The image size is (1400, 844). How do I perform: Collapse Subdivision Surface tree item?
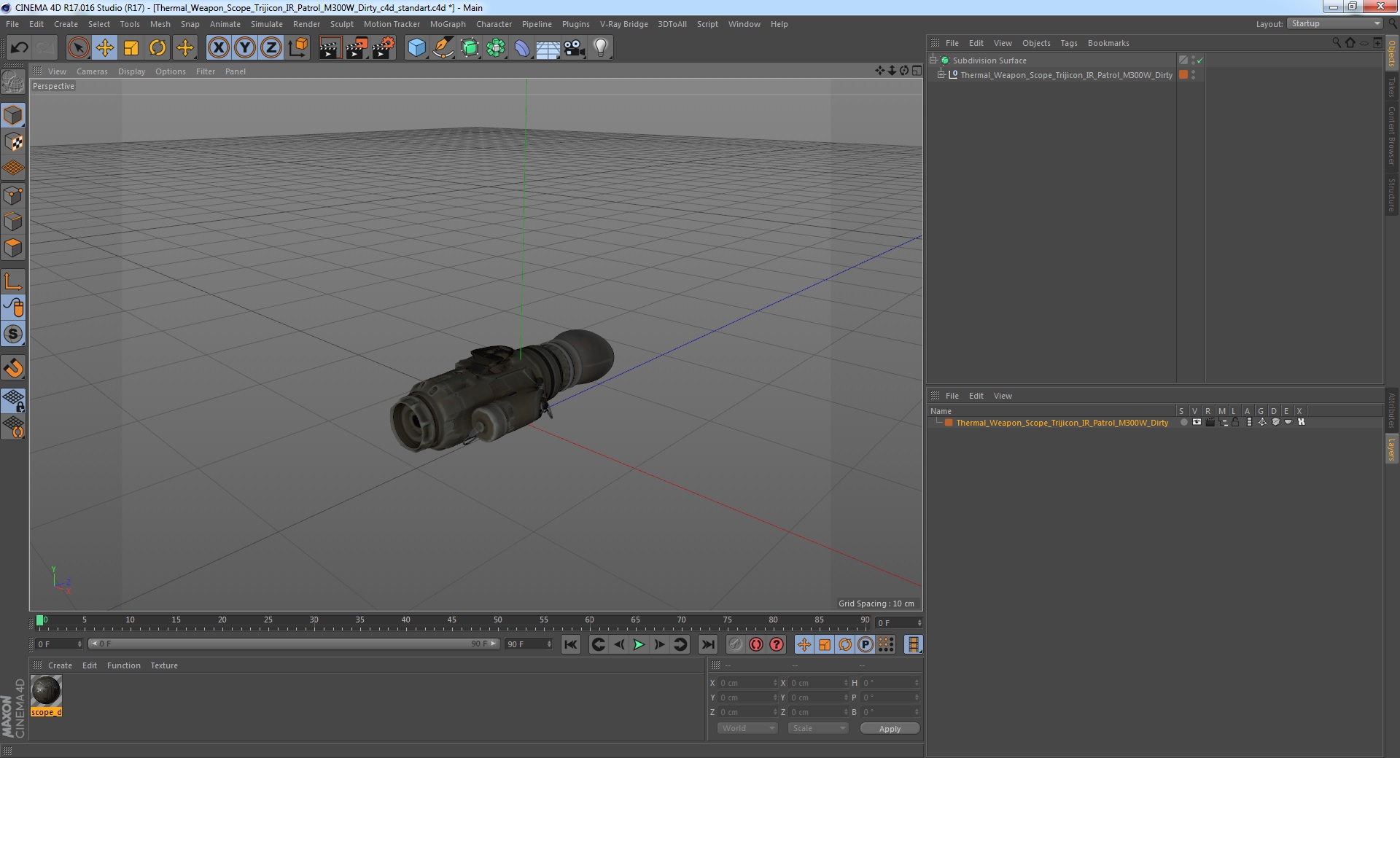point(933,60)
